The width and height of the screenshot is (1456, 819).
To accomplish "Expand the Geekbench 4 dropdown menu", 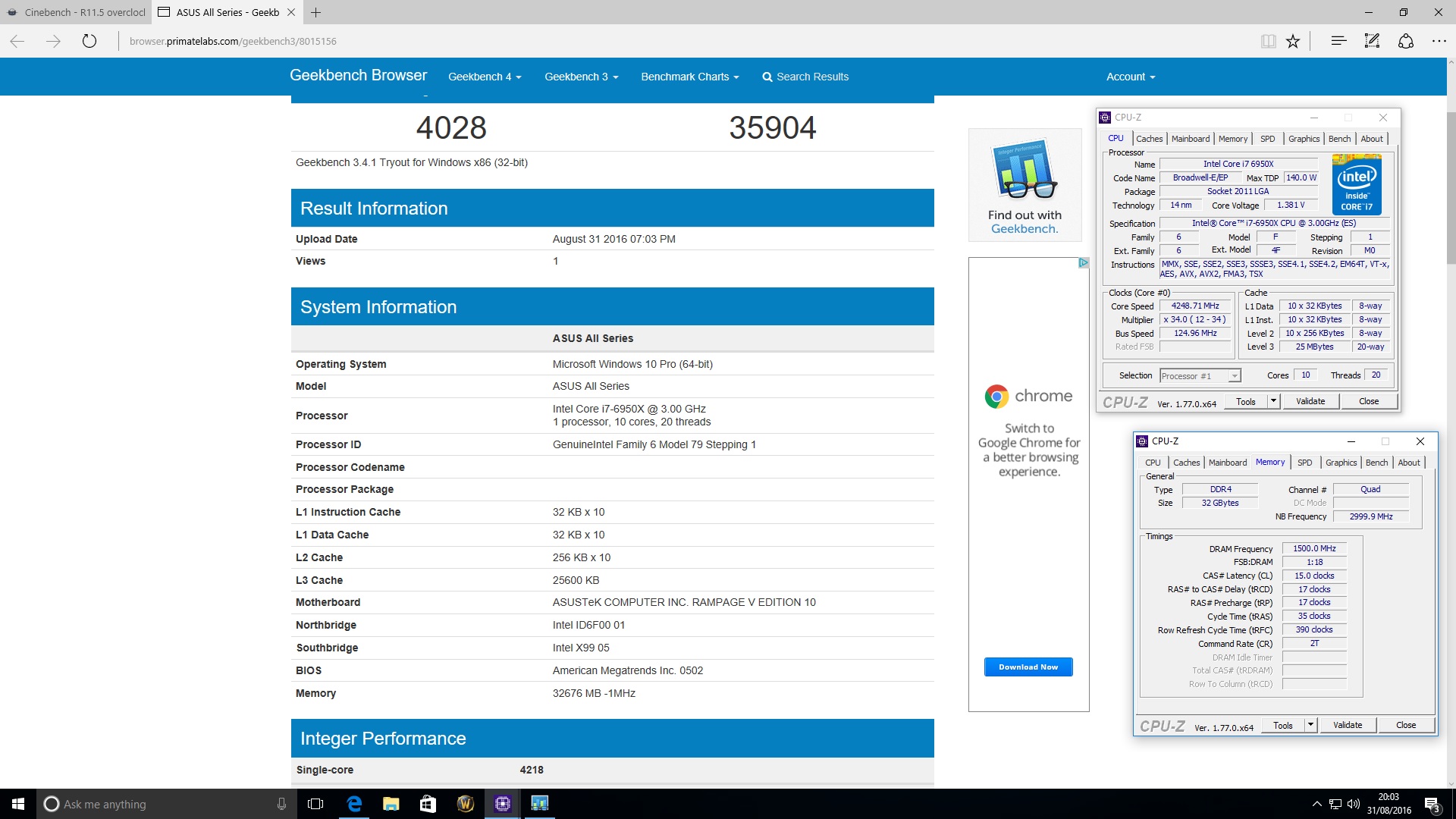I will (x=485, y=77).
